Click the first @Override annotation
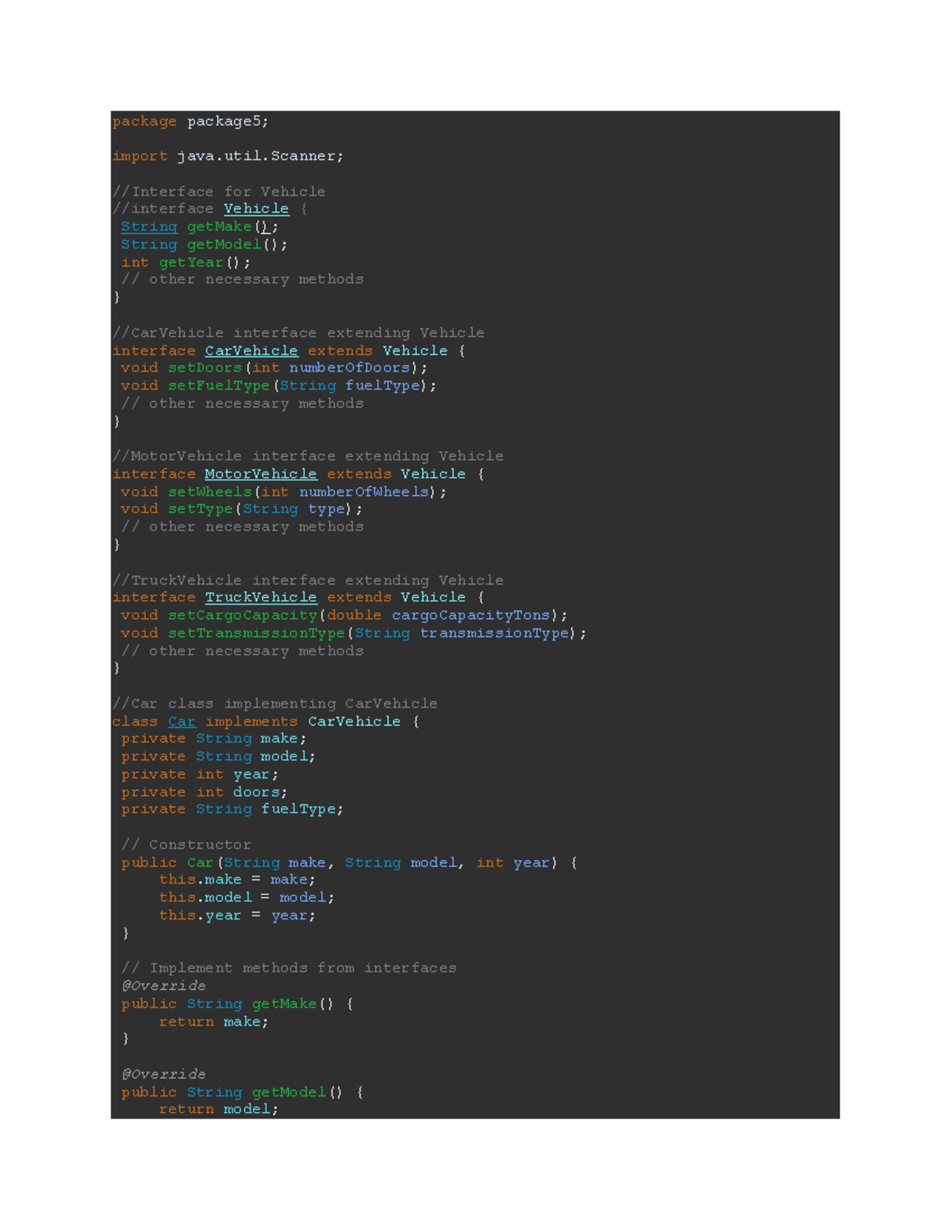952x1232 pixels. (163, 985)
